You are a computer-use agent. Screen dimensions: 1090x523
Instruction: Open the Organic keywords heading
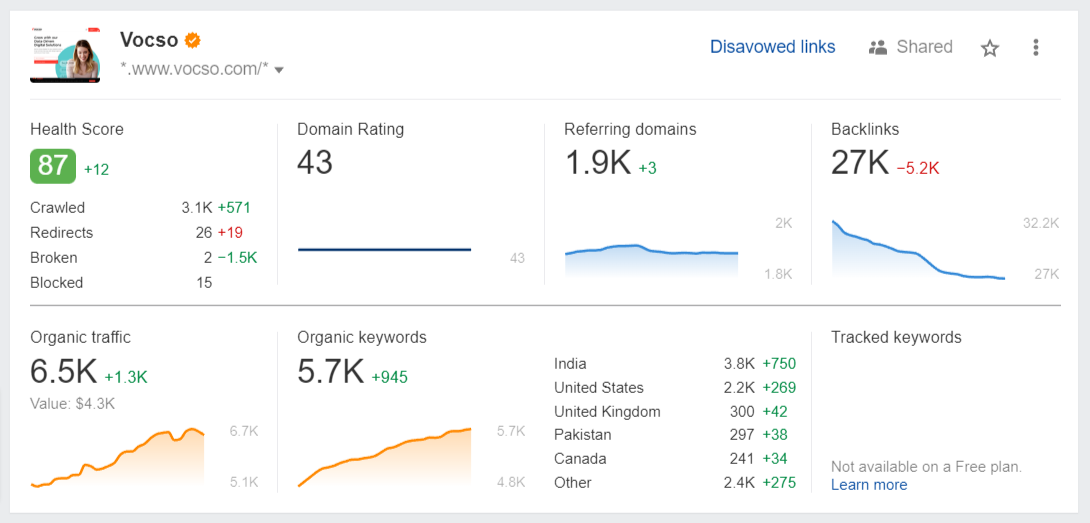(x=361, y=337)
